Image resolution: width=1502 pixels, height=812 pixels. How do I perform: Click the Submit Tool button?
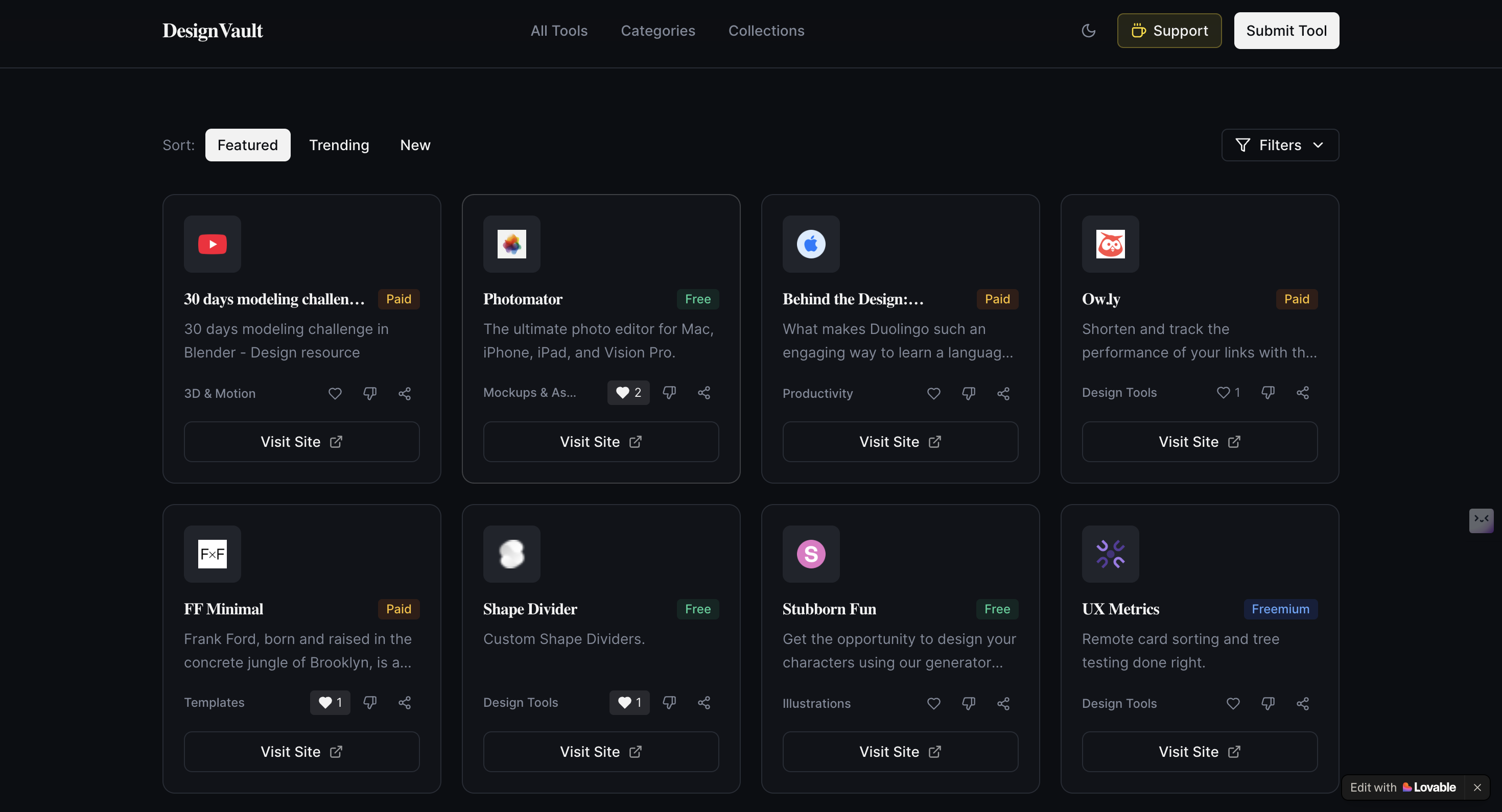click(1286, 31)
